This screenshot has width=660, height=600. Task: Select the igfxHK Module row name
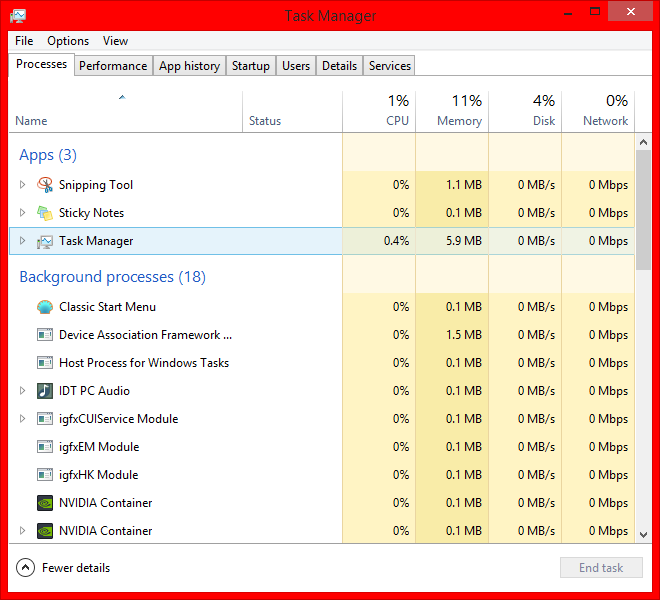[x=98, y=475]
